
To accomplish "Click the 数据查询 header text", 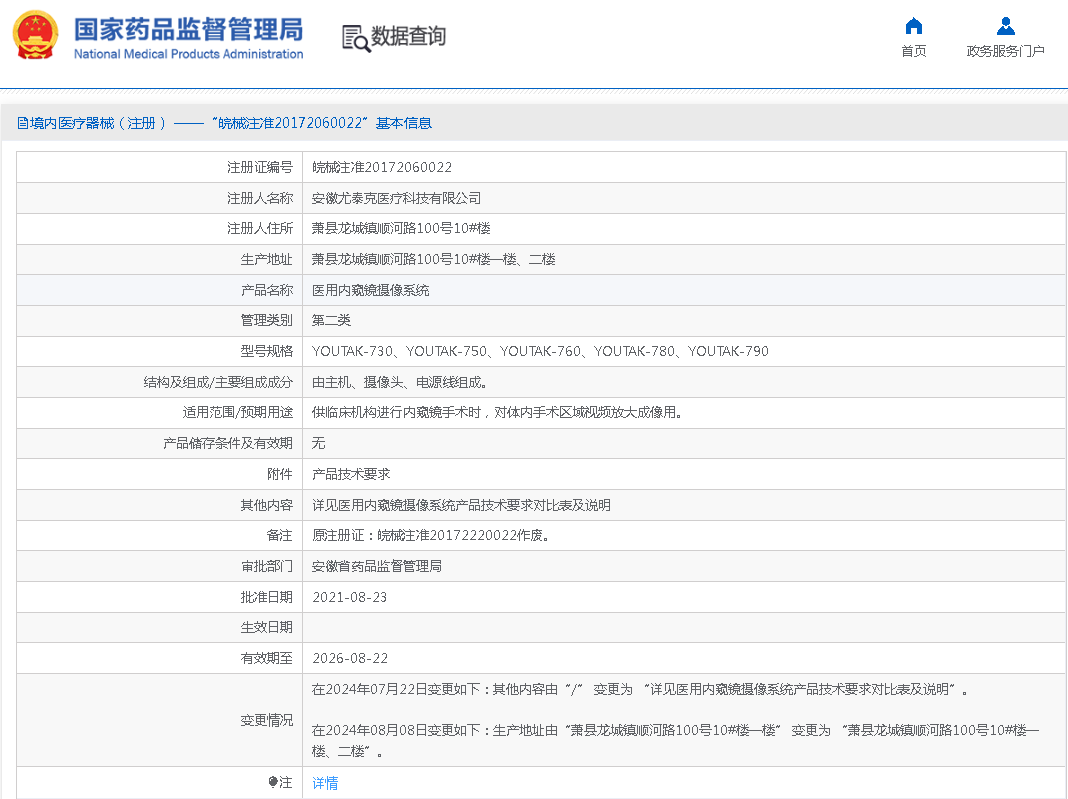I will pyautogui.click(x=408, y=37).
